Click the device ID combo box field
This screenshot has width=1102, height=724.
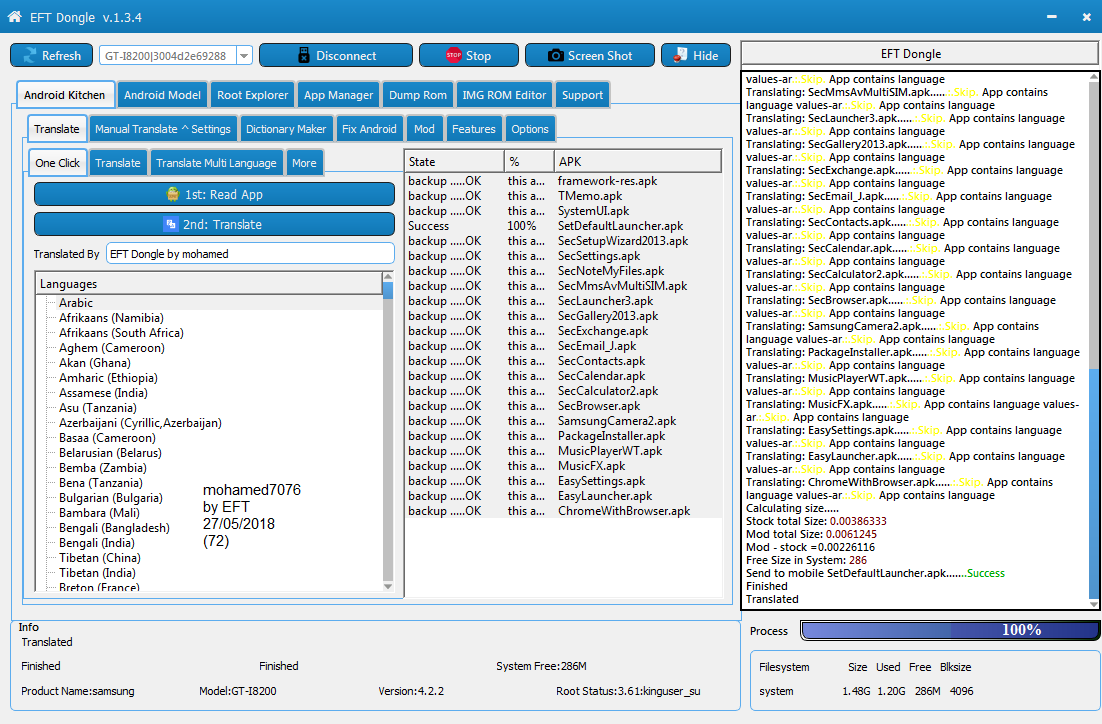click(x=168, y=56)
